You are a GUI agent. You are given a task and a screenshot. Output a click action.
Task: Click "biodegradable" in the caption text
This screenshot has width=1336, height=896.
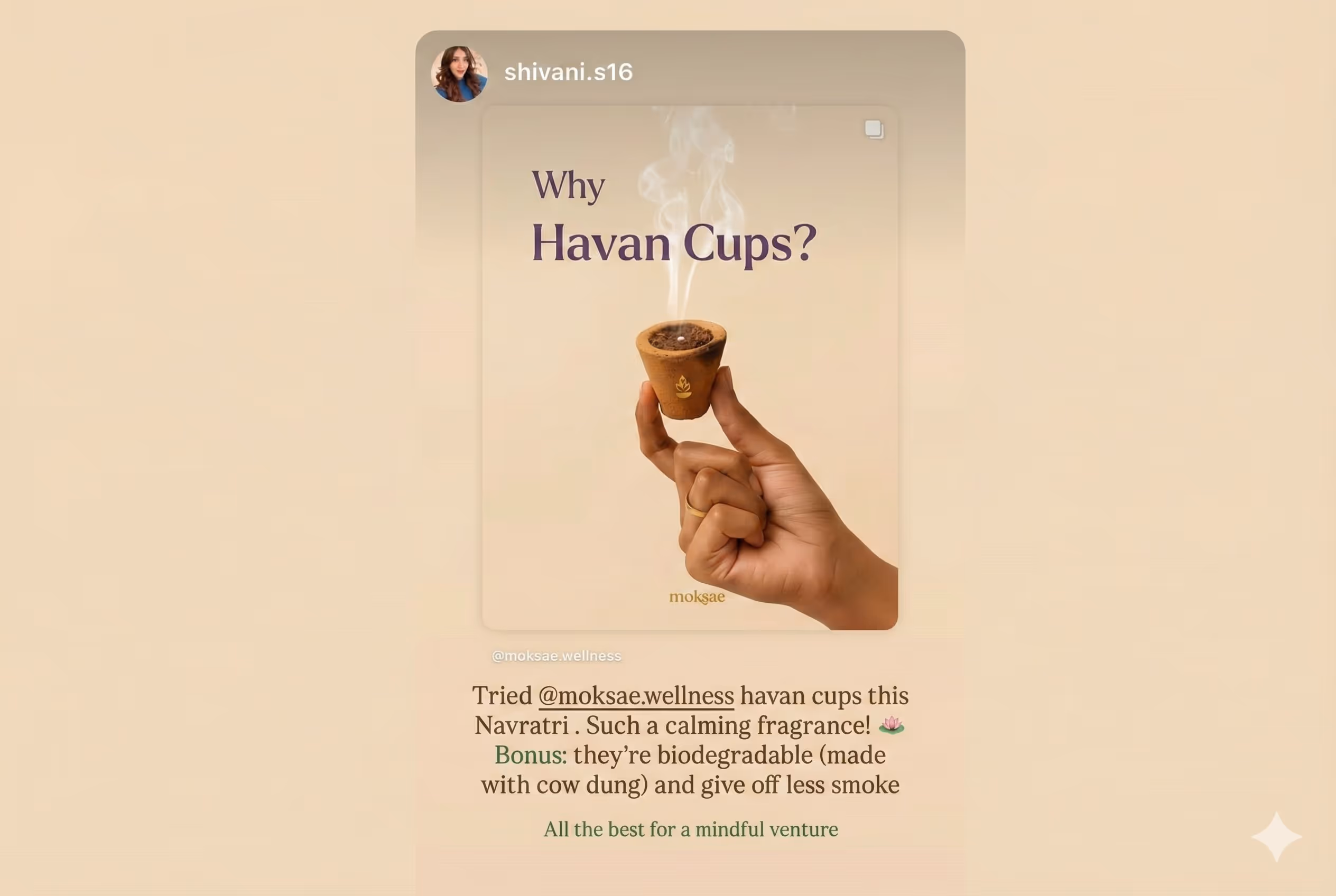[735, 755]
